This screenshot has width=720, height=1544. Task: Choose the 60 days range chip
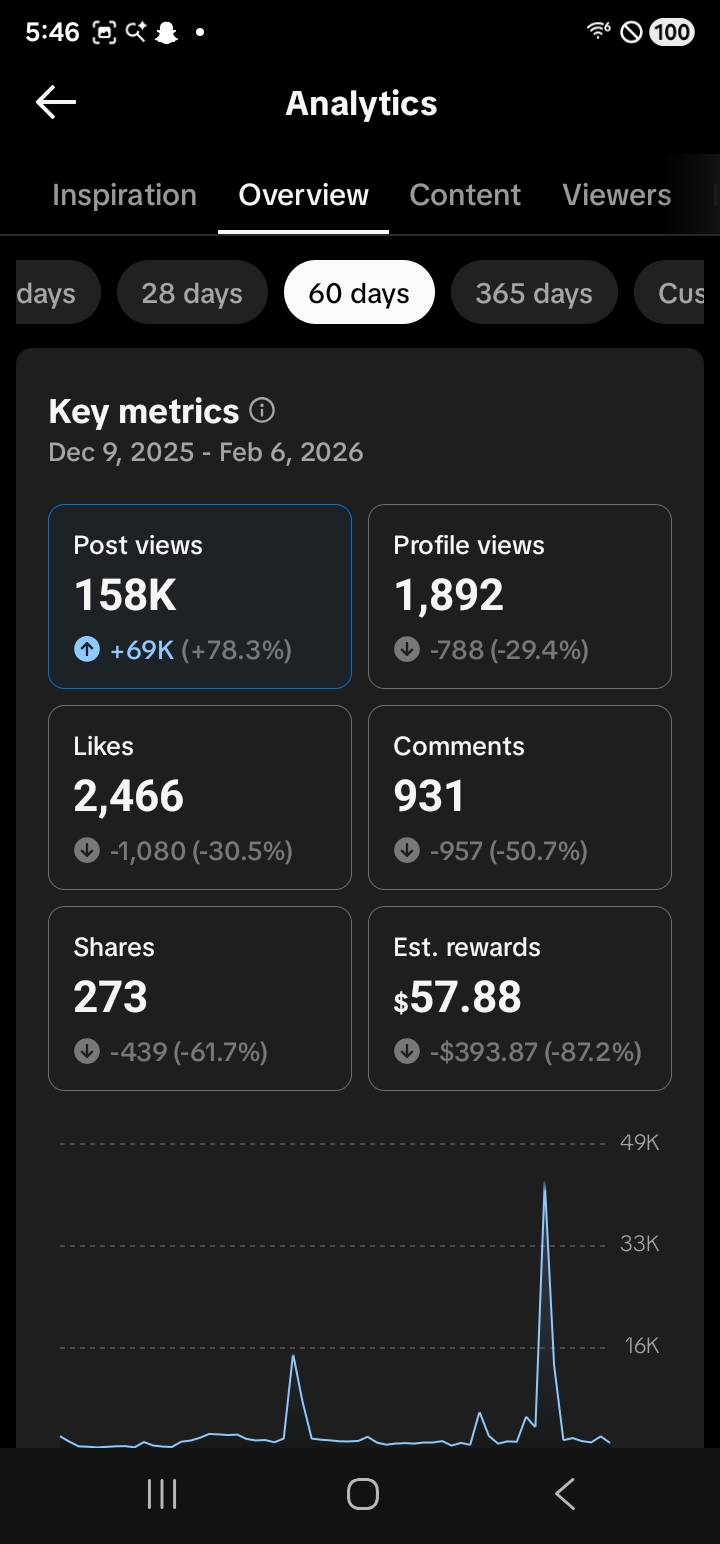pos(359,293)
